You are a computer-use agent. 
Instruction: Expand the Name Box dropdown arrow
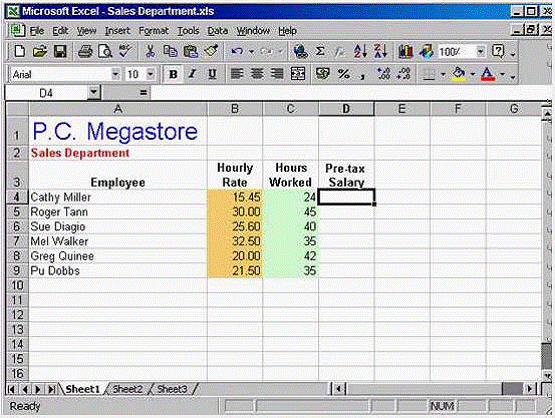pos(93,93)
